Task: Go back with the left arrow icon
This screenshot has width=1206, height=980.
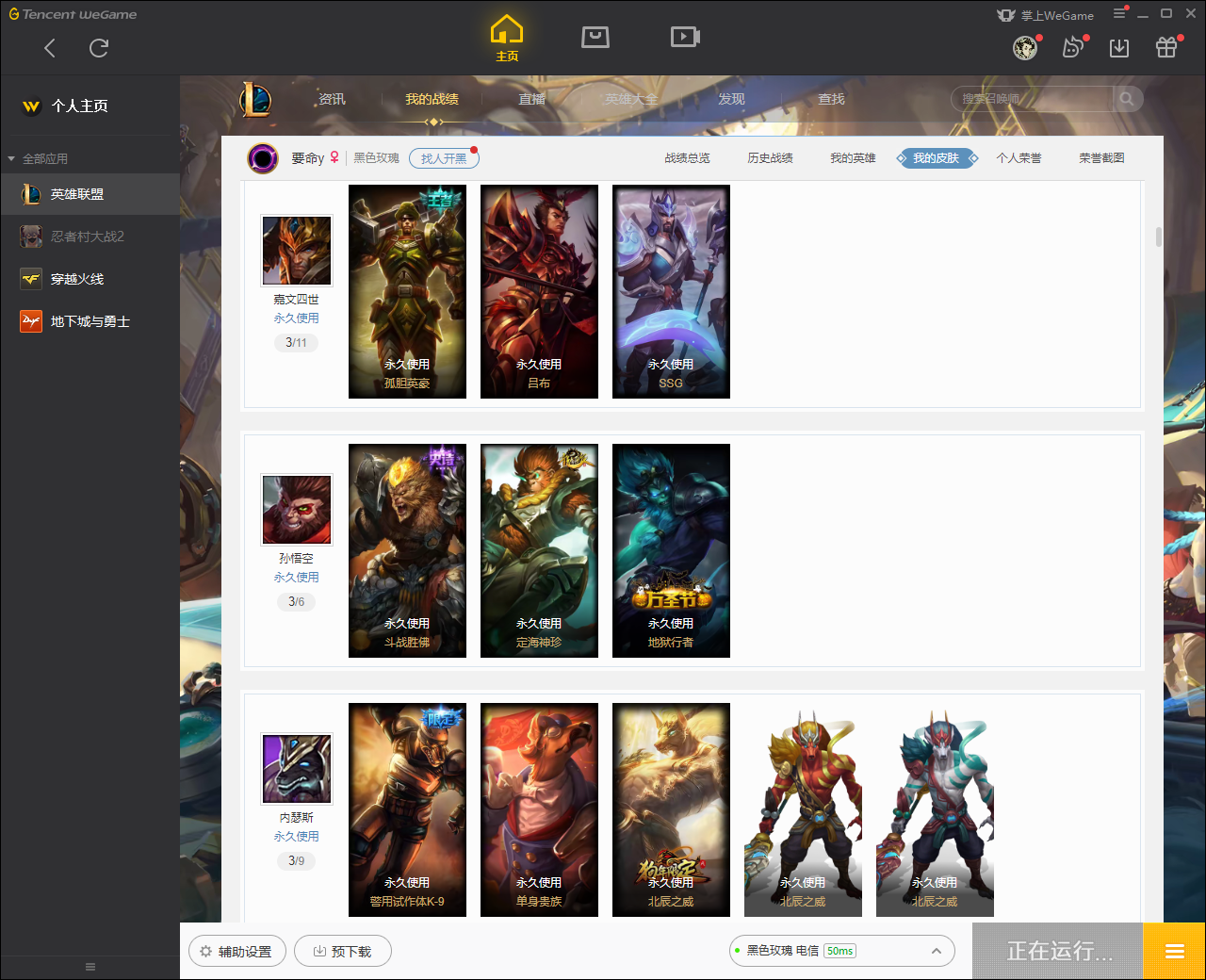Action: tap(50, 48)
